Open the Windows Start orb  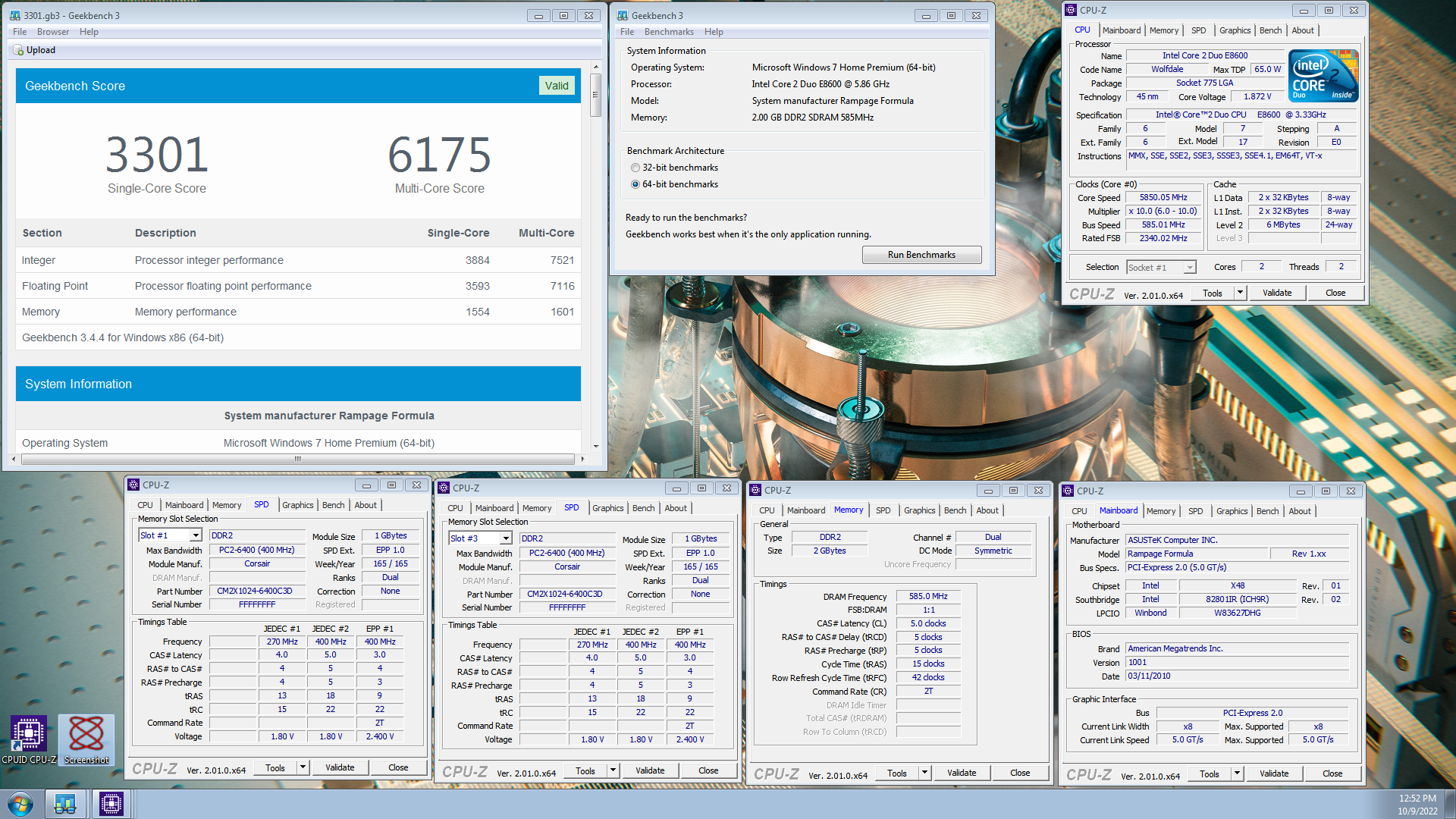pos(20,804)
